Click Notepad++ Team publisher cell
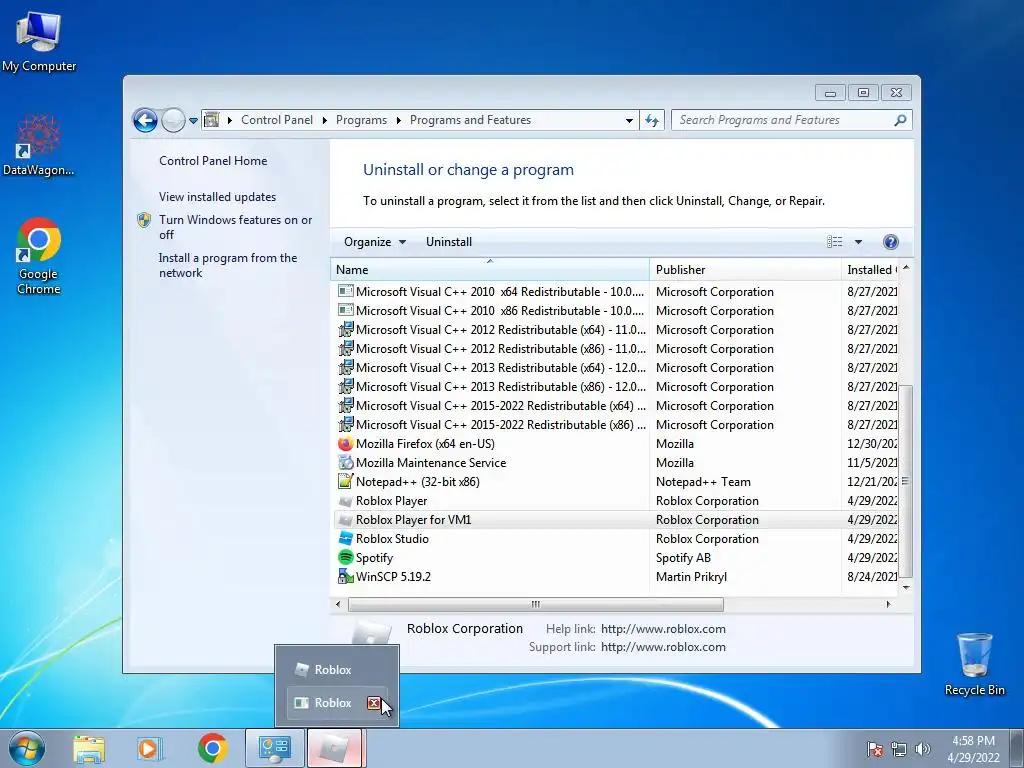The height and width of the screenshot is (768, 1024). click(703, 482)
